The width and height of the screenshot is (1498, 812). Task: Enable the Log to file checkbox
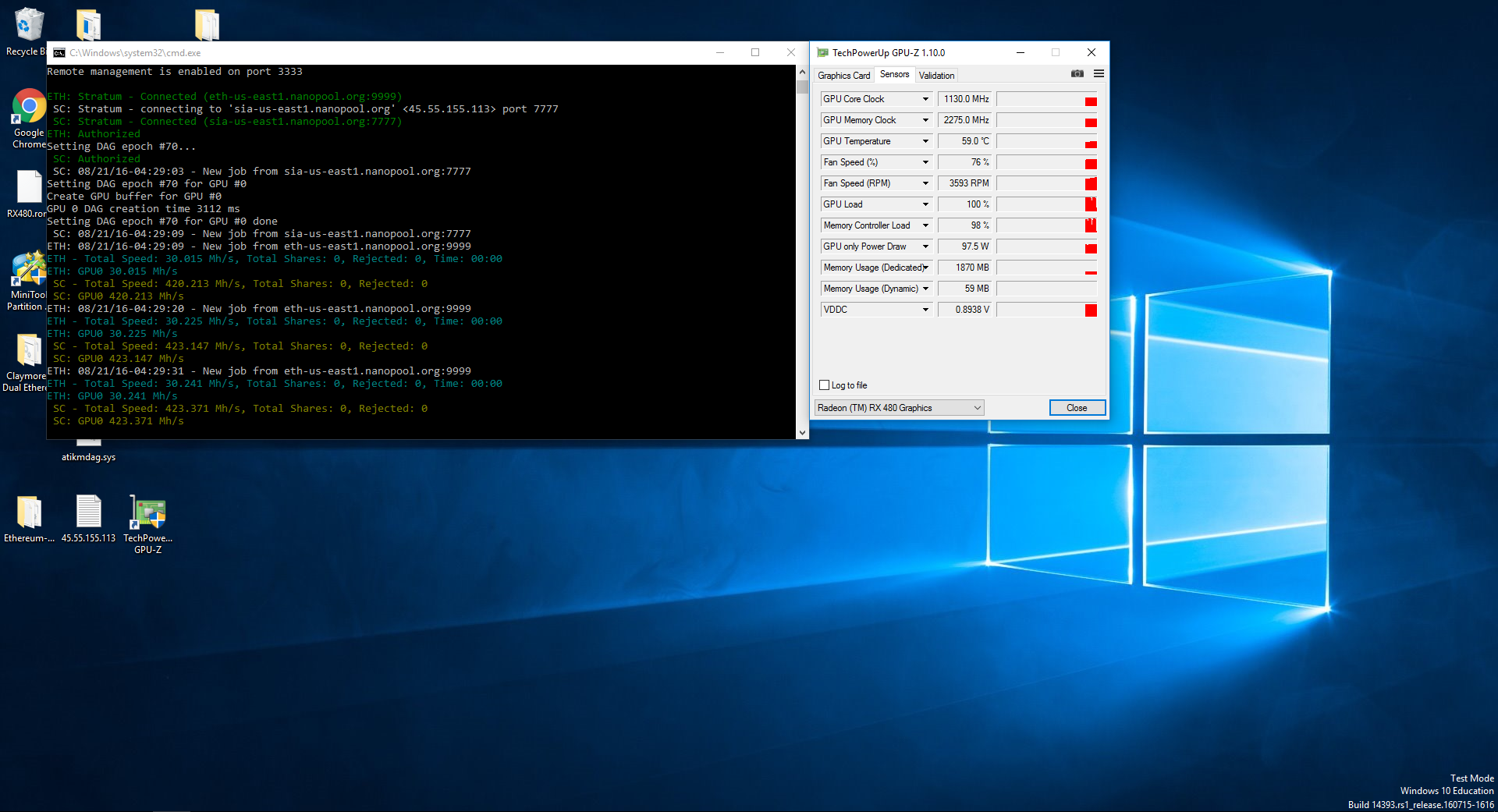(x=824, y=385)
